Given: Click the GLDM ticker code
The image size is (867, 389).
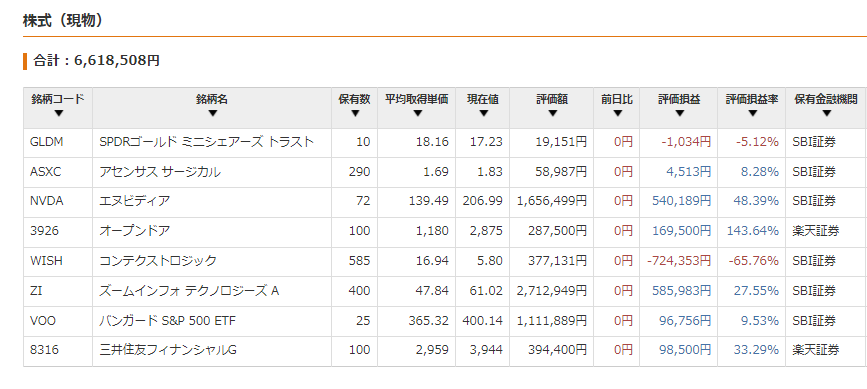Looking at the screenshot, I should [x=46, y=142].
